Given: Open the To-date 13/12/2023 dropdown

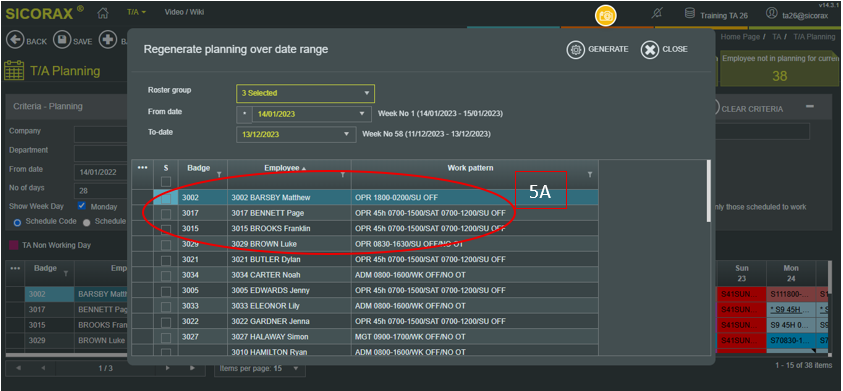Looking at the screenshot, I should (x=296, y=134).
